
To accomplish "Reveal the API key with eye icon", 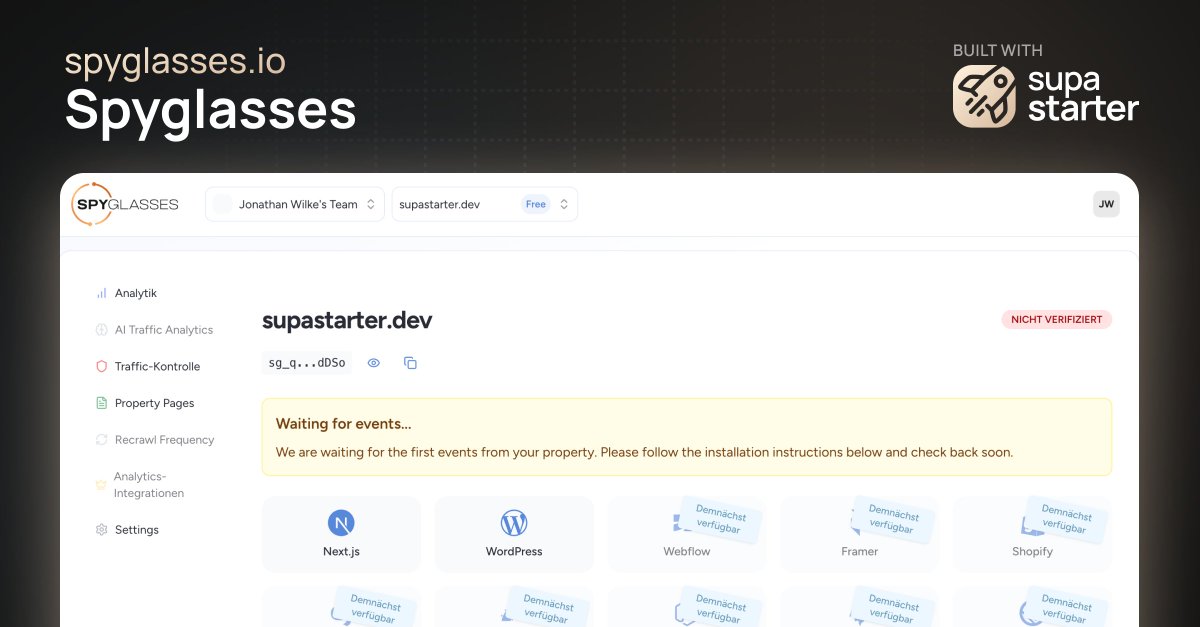I will click(374, 363).
